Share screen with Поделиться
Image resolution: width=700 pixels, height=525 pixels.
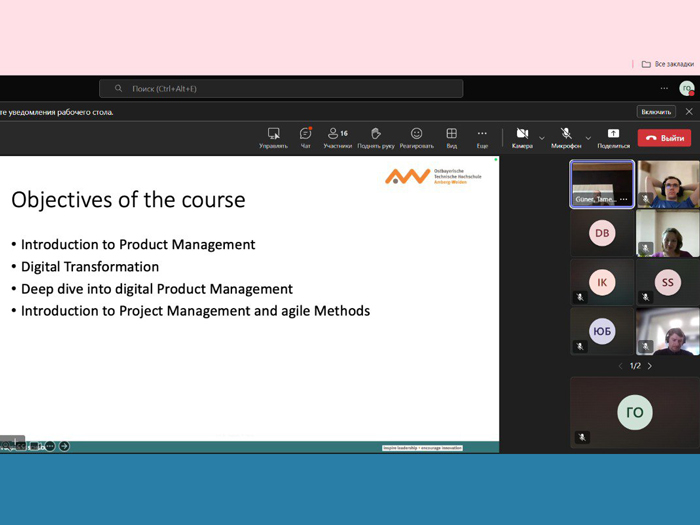613,137
